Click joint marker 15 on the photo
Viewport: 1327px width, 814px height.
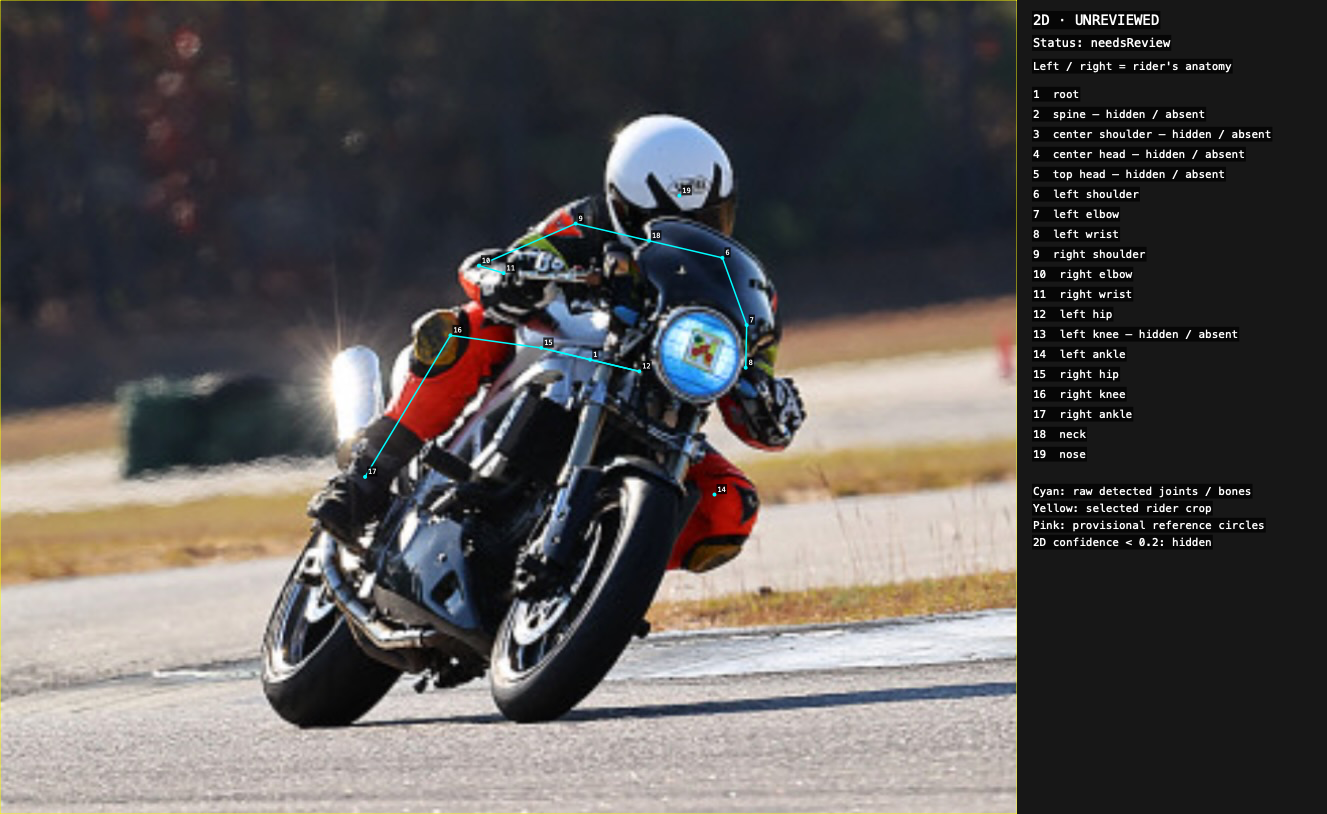point(542,348)
